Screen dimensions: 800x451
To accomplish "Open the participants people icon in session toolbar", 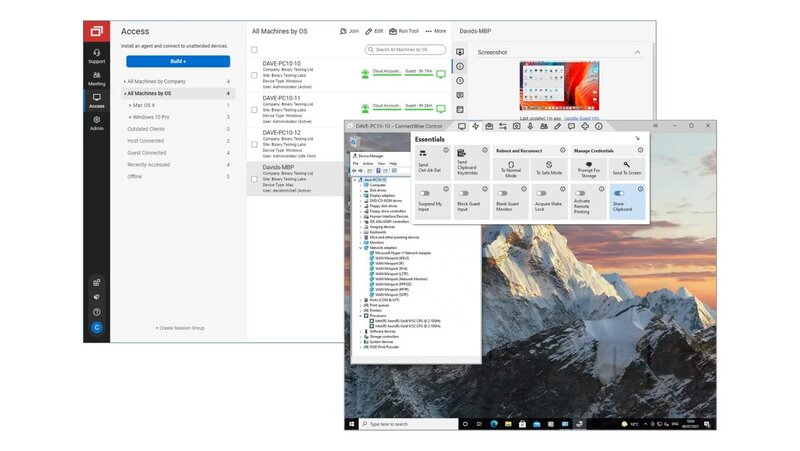I will (544, 126).
